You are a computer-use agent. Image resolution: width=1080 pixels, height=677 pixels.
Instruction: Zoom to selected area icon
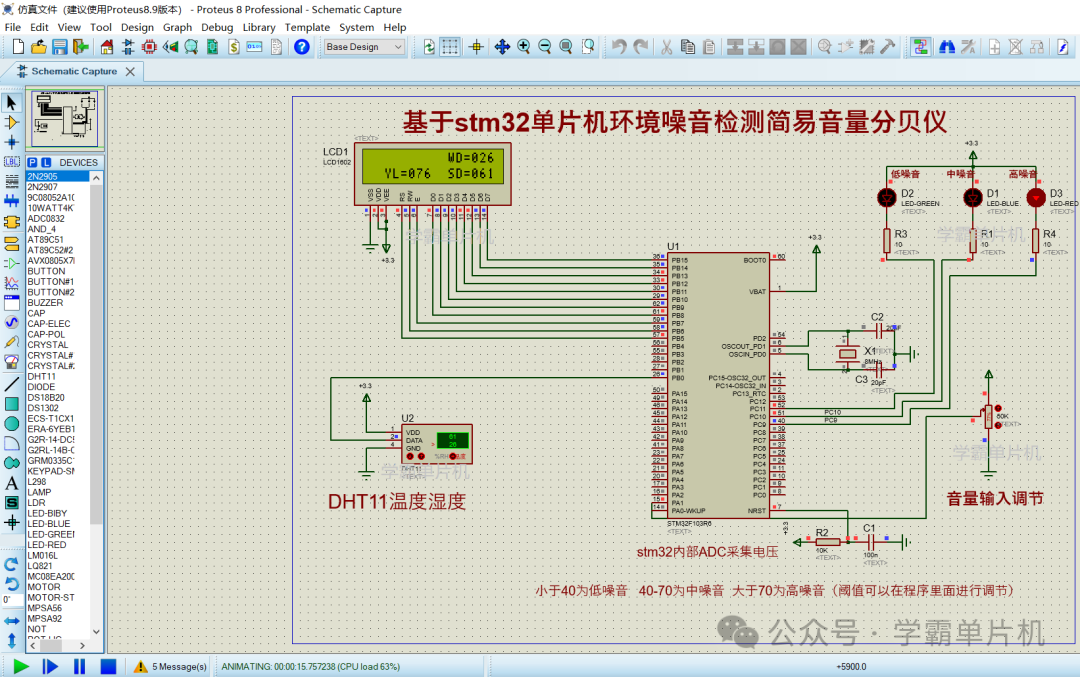tap(588, 47)
